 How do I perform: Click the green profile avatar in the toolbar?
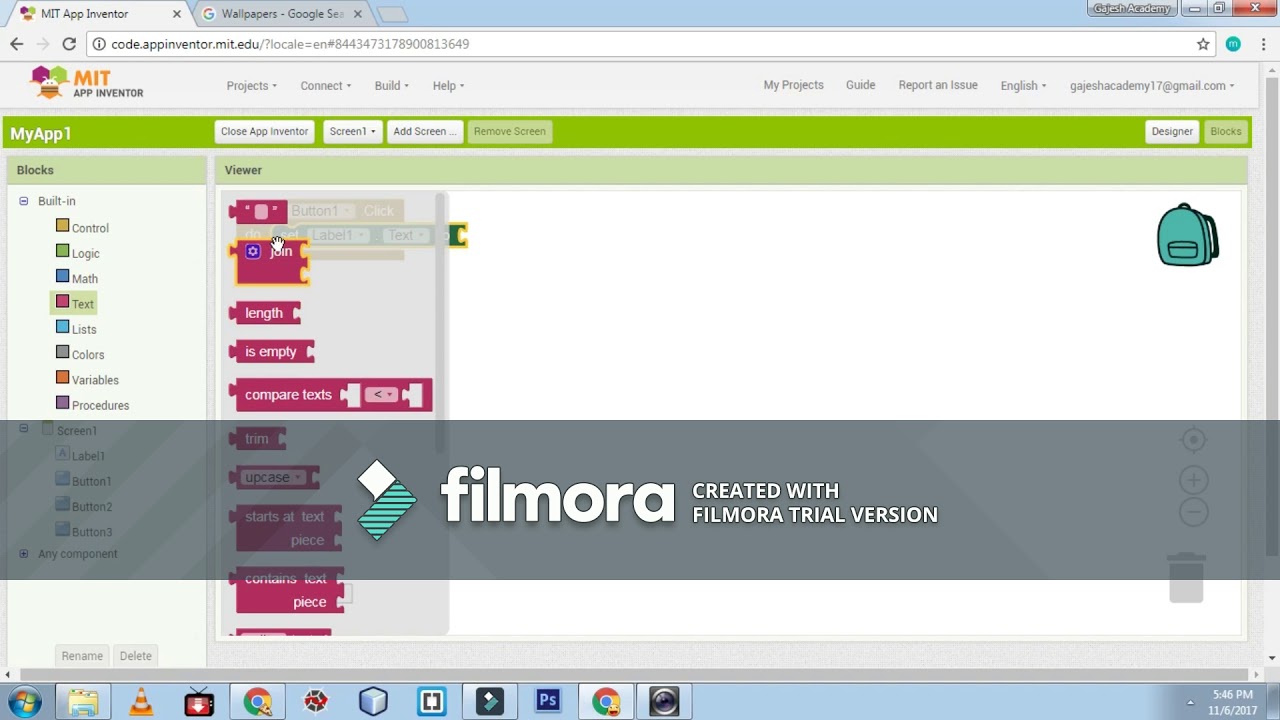1233,44
